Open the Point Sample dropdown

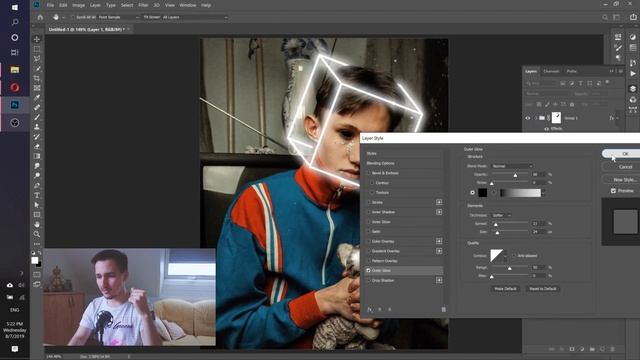[118, 17]
